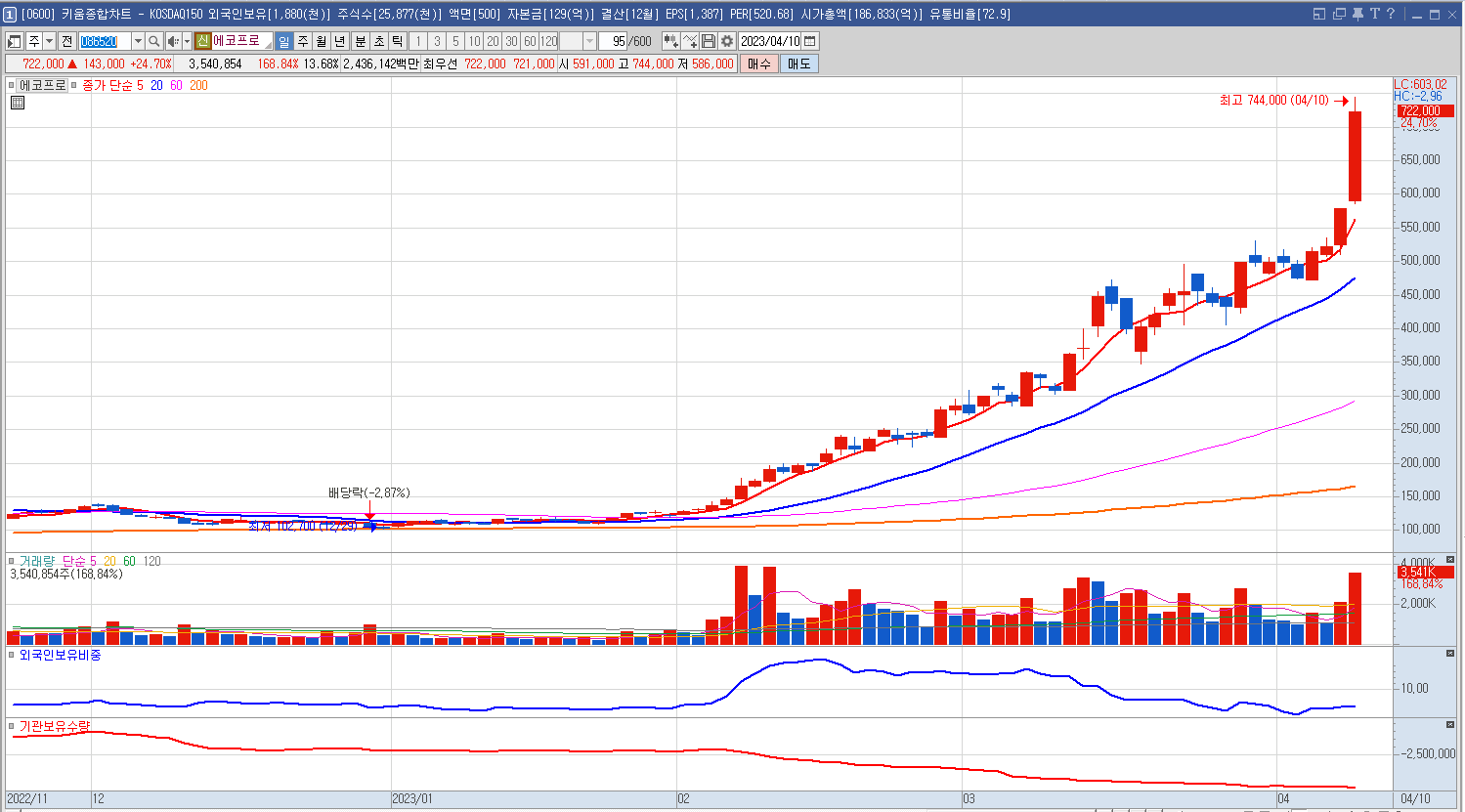
Task: Close the volume indicator panel
Action: point(1450,560)
